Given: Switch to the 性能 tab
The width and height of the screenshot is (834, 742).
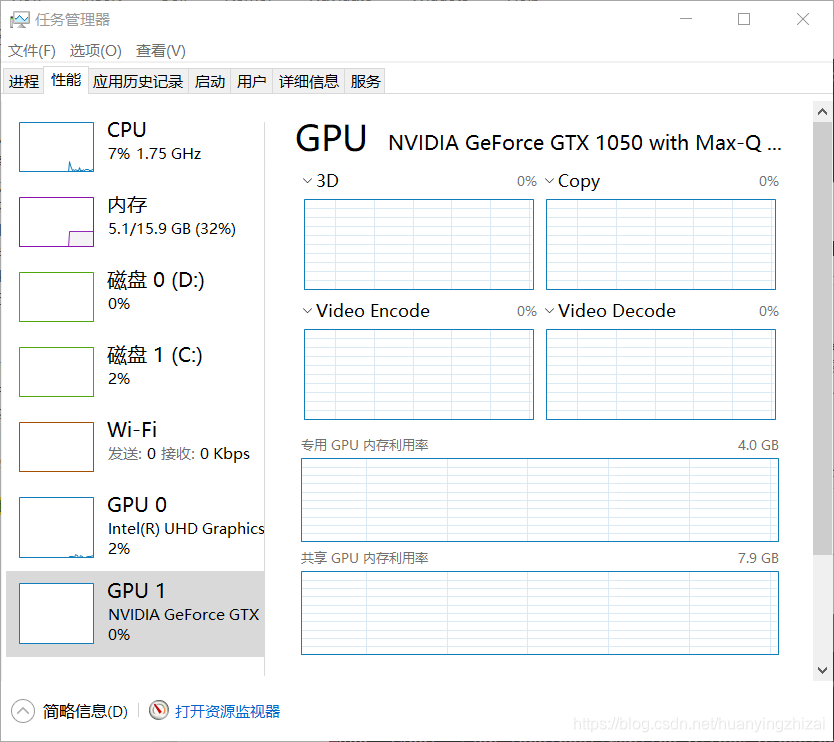Looking at the screenshot, I should (x=66, y=80).
